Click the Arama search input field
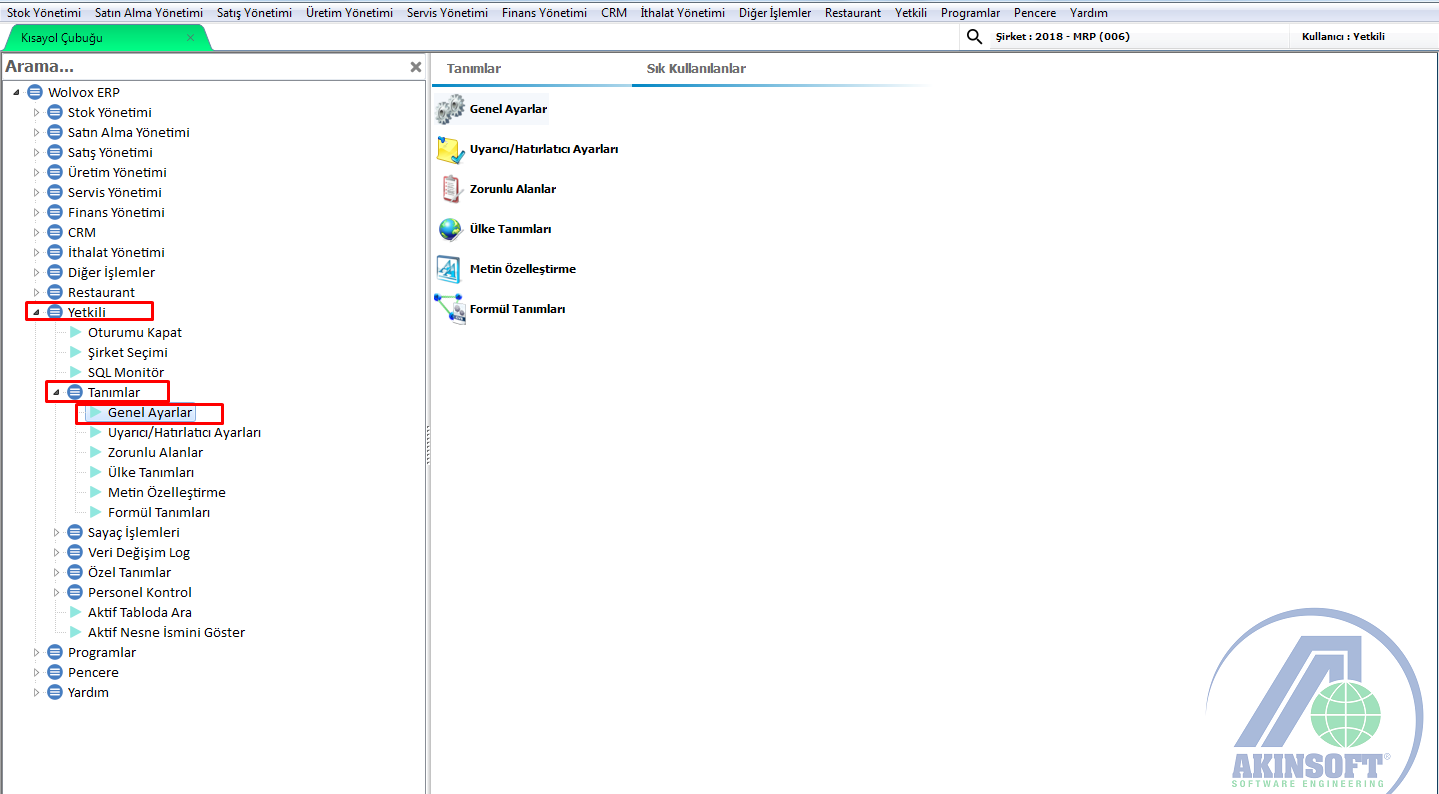1439x794 pixels. pos(205,67)
